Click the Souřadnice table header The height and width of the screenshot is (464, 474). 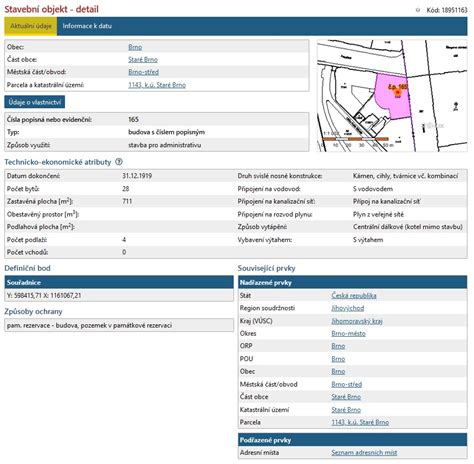(119, 282)
